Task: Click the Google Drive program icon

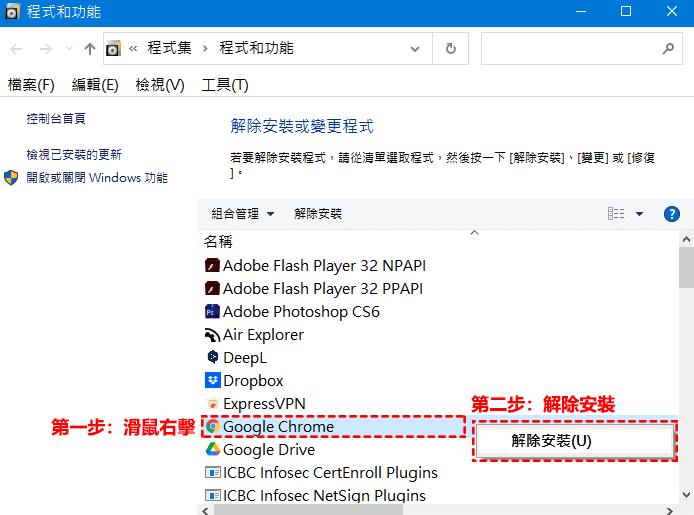Action: click(x=213, y=450)
